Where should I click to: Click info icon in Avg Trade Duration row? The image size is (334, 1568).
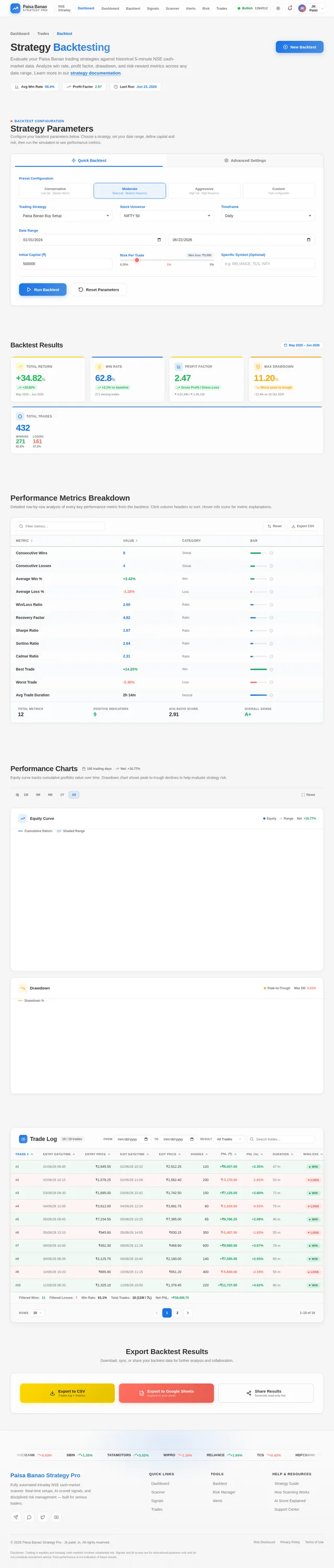[x=271, y=694]
